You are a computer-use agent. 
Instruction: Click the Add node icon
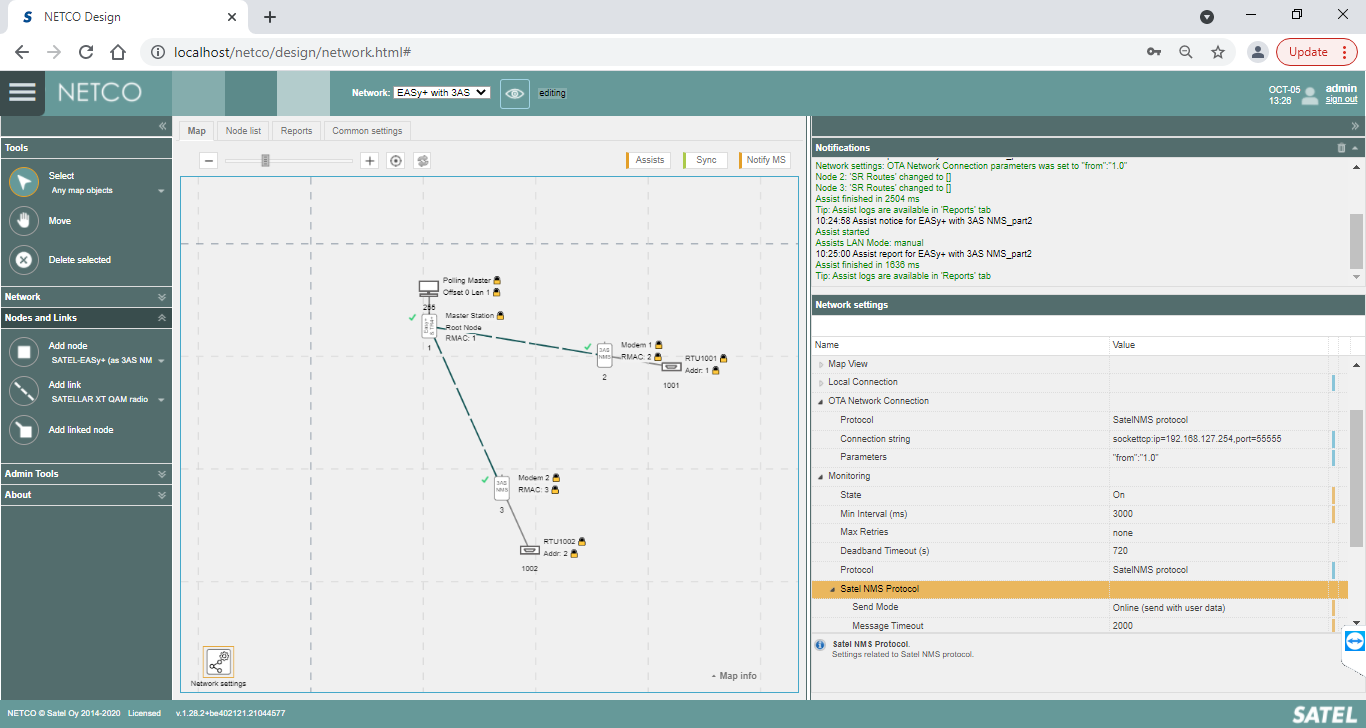click(24, 352)
